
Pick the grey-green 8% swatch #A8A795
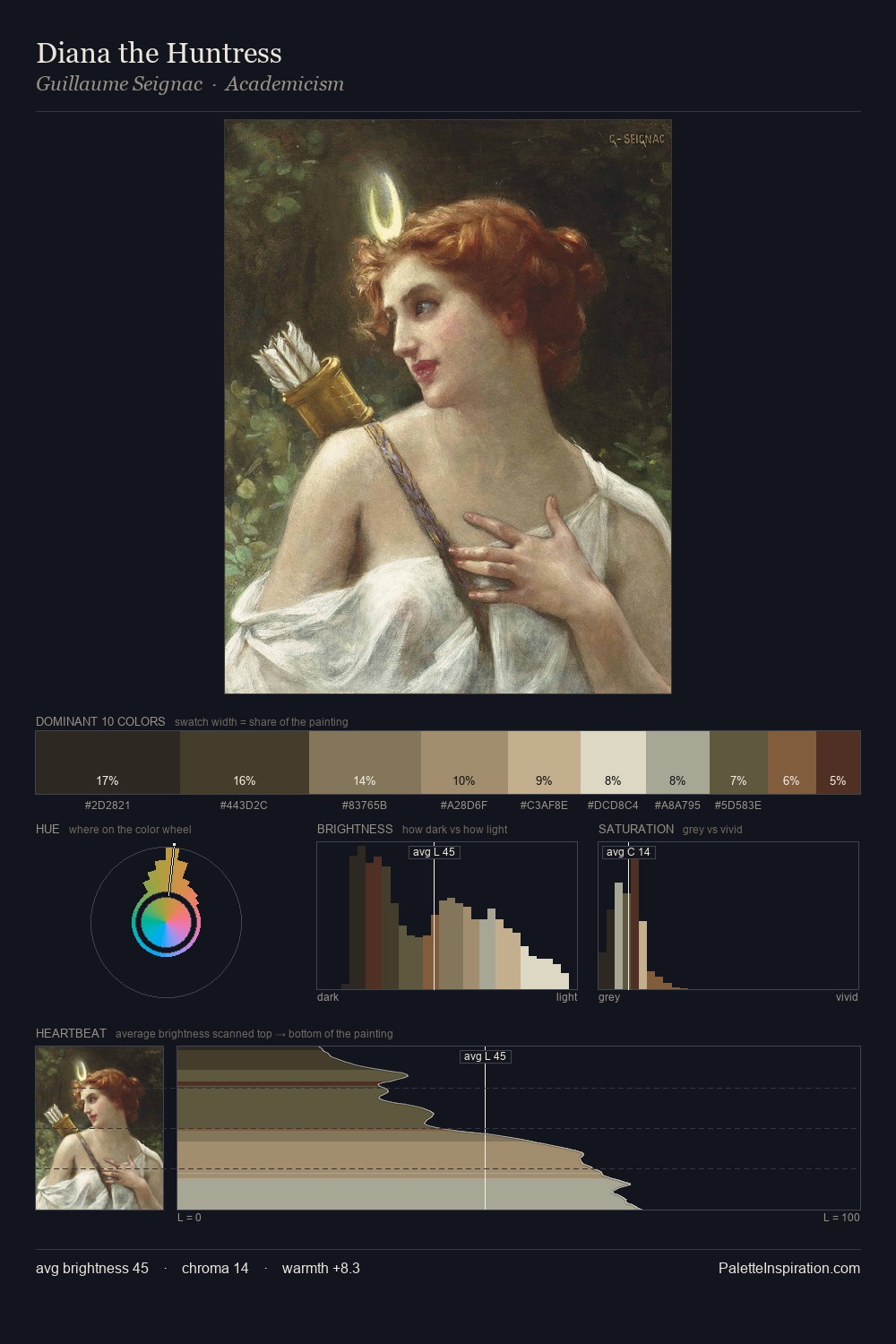[x=677, y=762]
